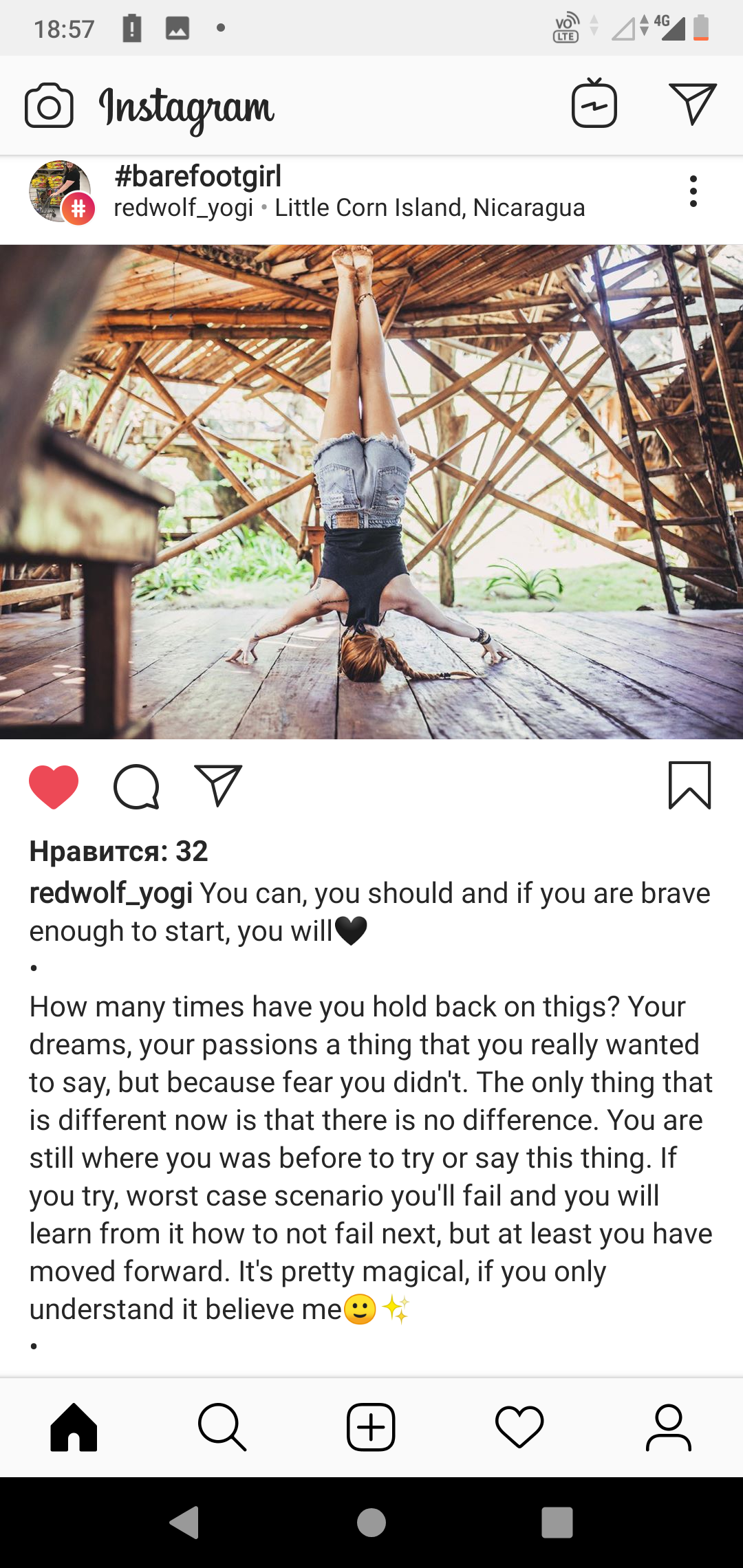Open comments with the speech bubble icon

click(136, 786)
